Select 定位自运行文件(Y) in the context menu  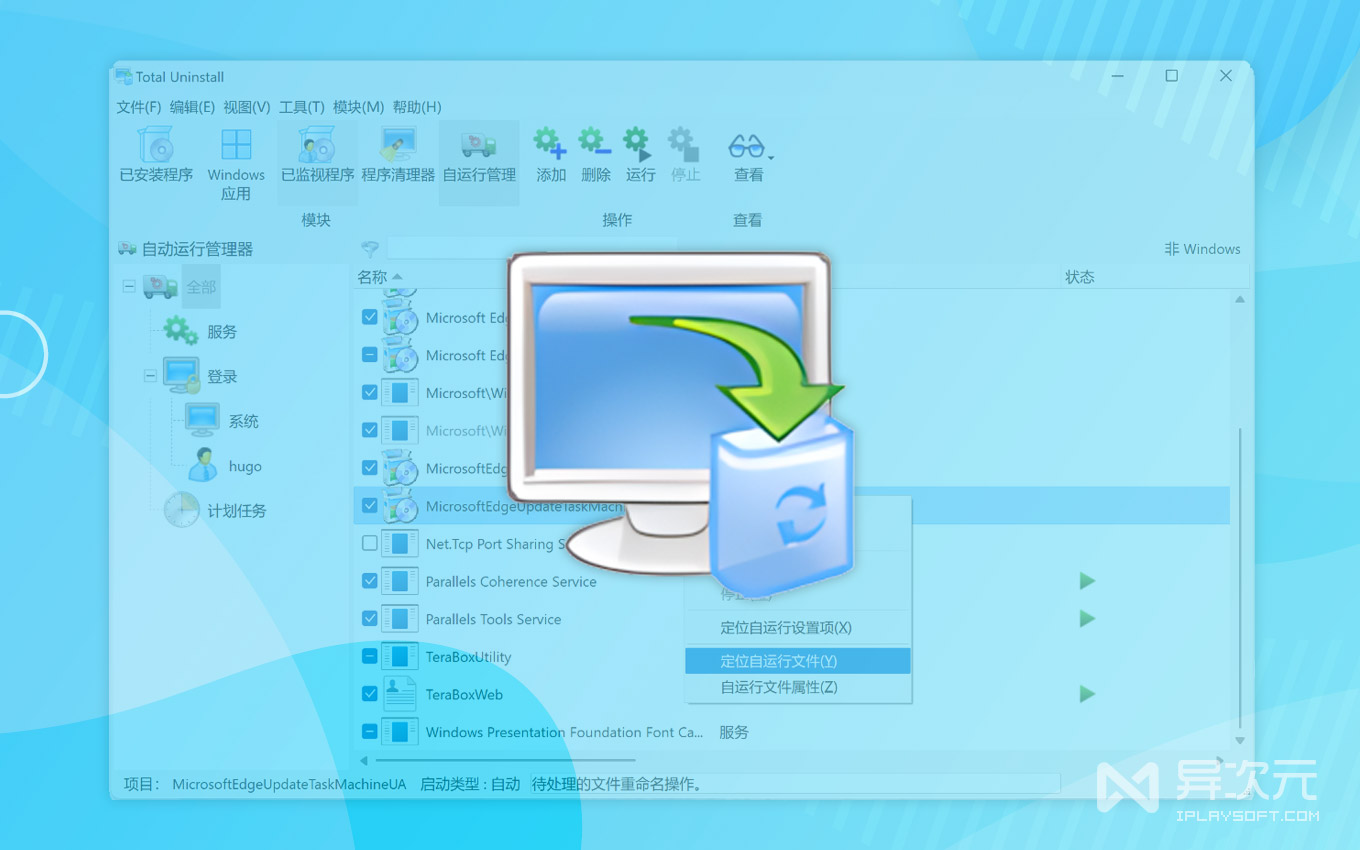click(x=797, y=660)
